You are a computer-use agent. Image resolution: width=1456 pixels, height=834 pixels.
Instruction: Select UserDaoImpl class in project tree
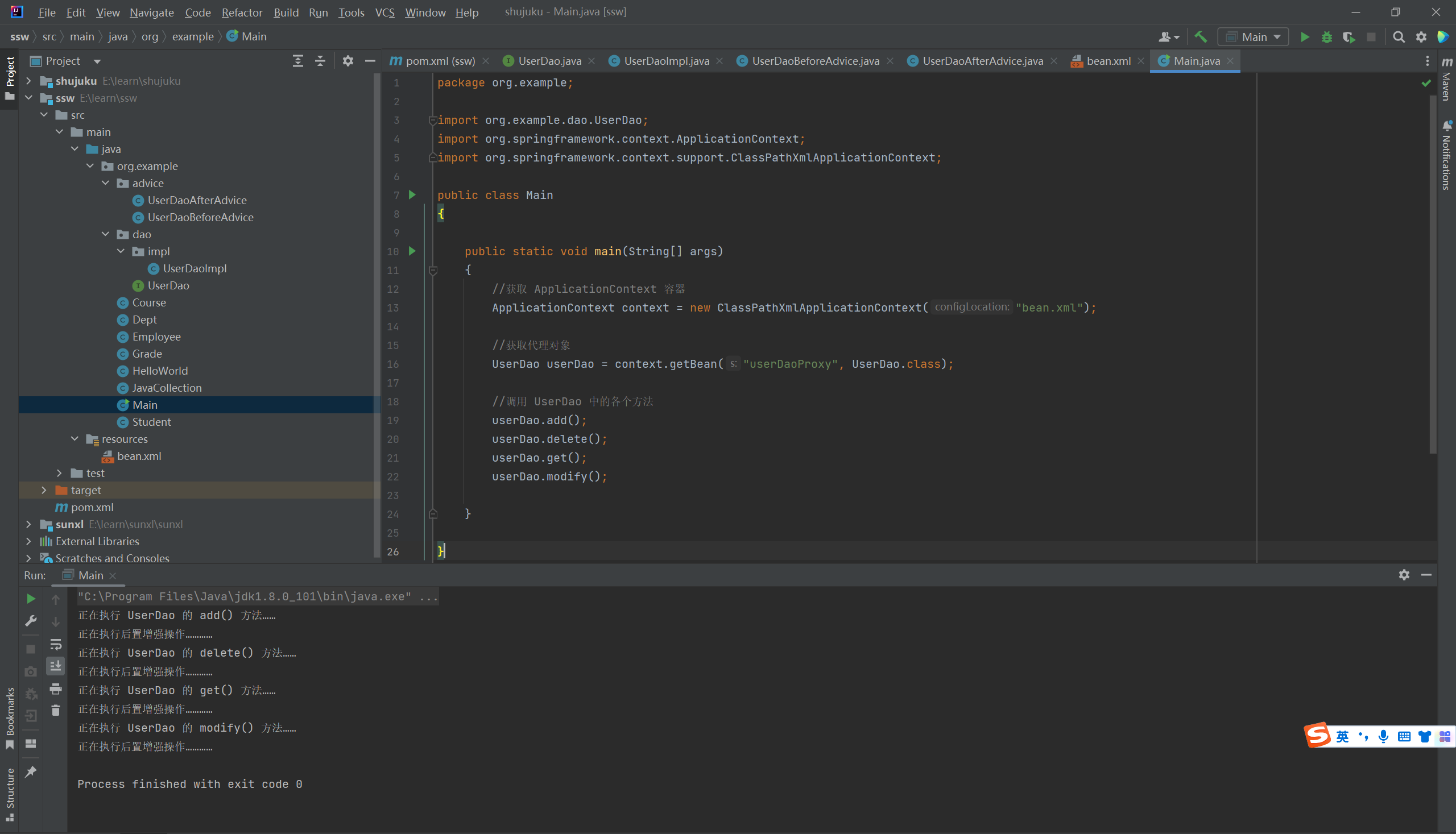[x=195, y=269]
